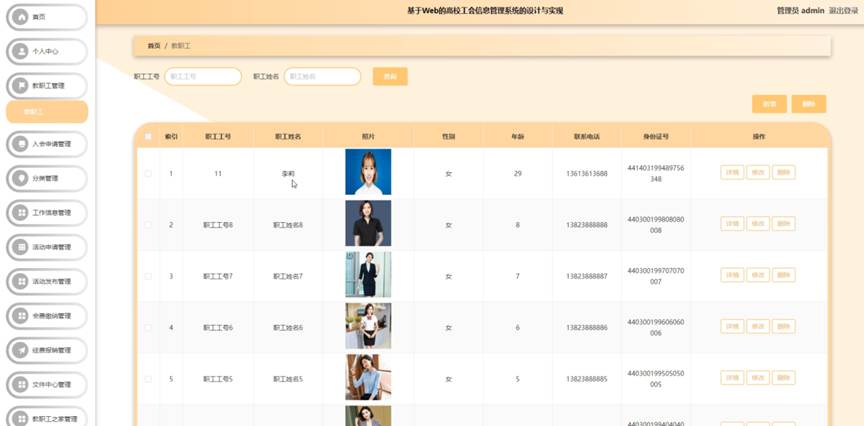The image size is (864, 426).
Task: Click the icon beside 入会申请管理
Action: click(20, 144)
